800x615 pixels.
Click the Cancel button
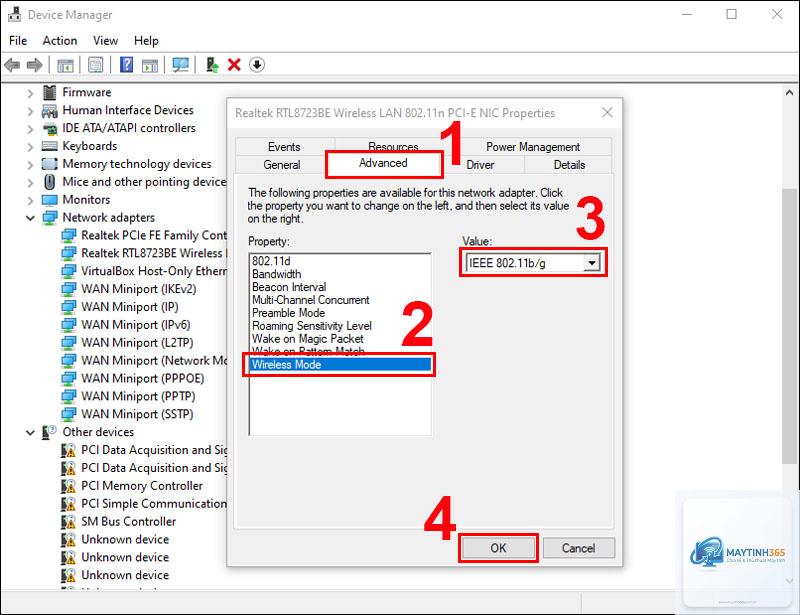pos(578,548)
